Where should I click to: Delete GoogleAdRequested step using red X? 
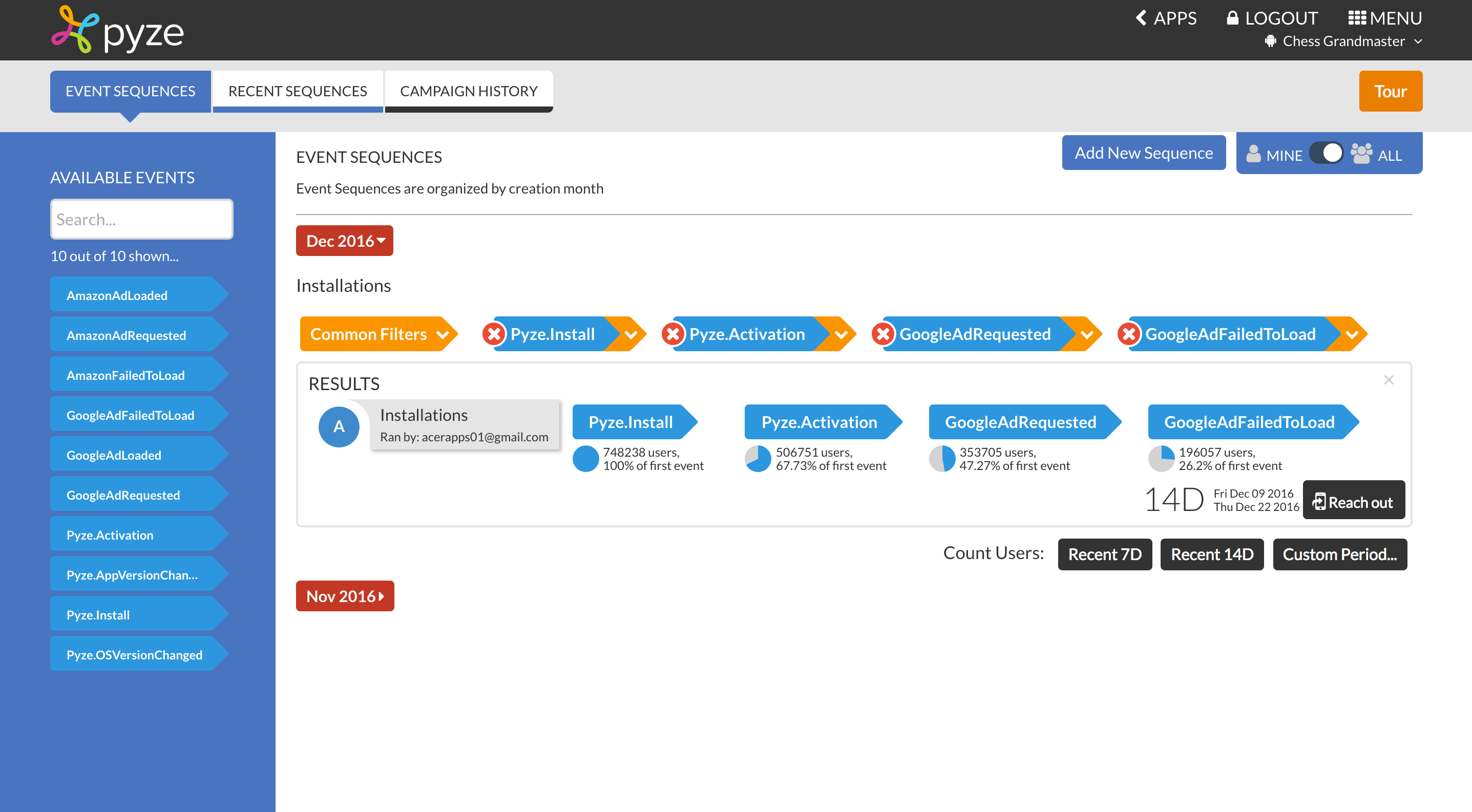pyautogui.click(x=883, y=334)
